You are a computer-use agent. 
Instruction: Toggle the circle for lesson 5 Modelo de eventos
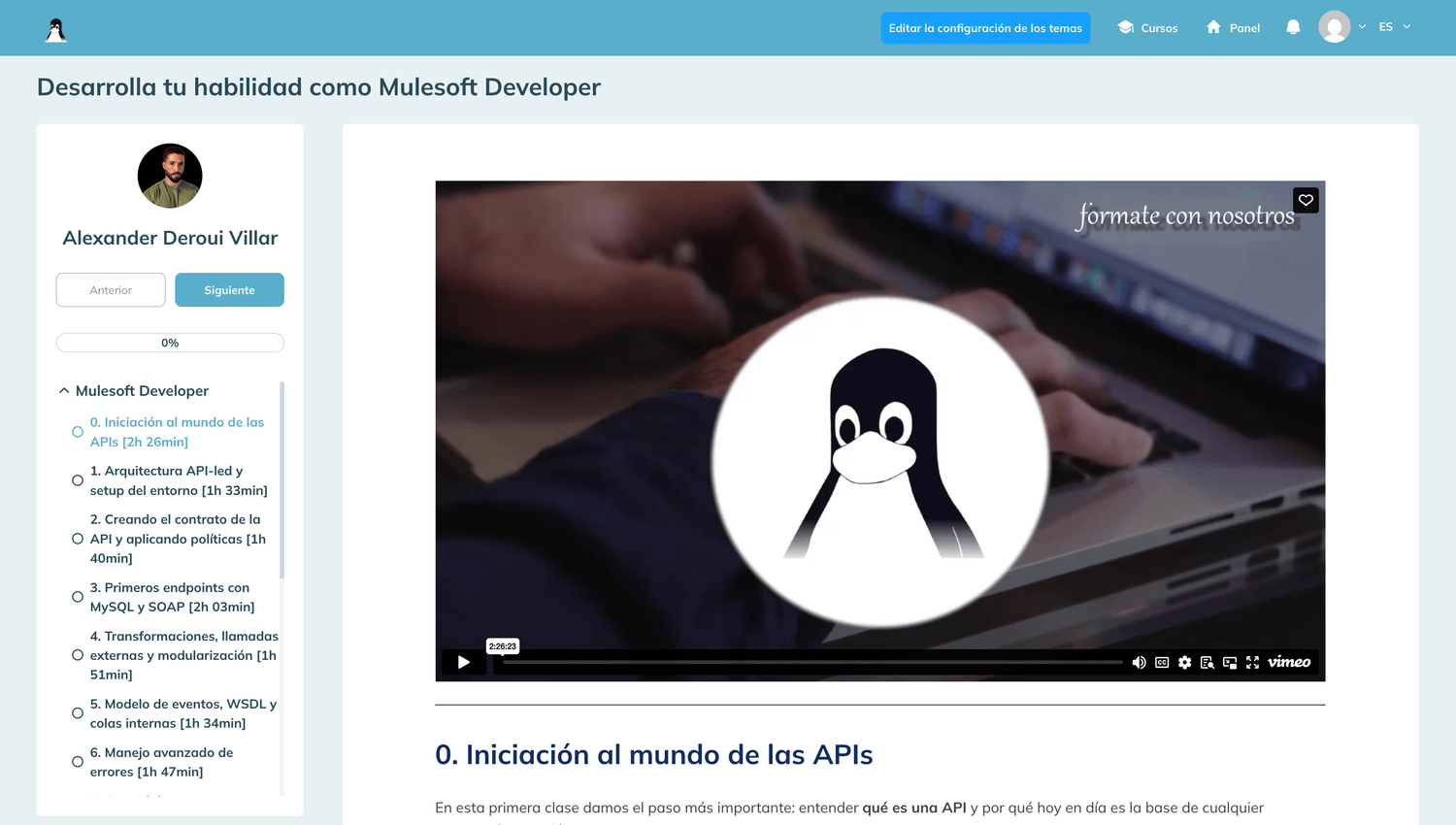tap(78, 713)
